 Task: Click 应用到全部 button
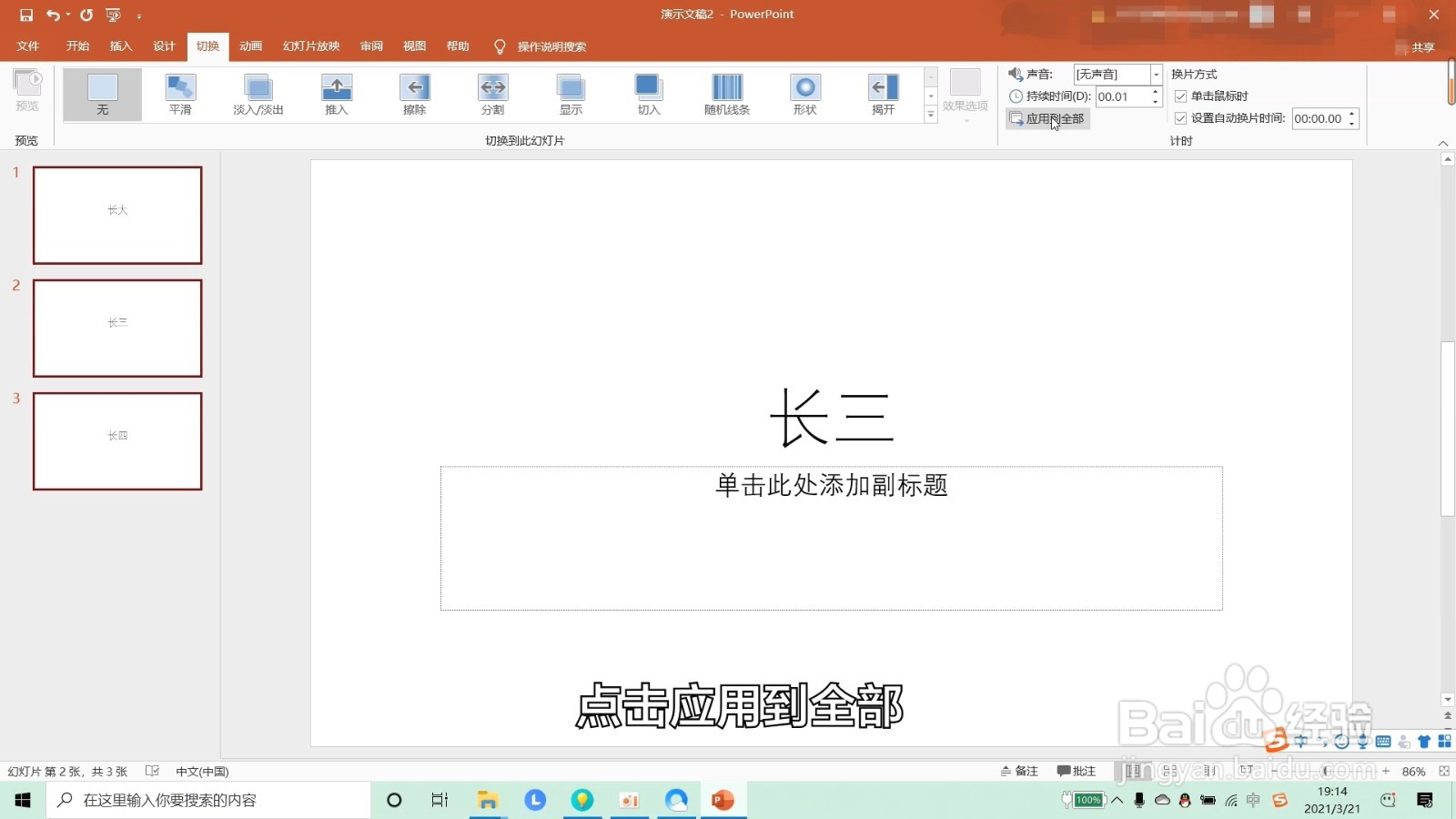pos(1047,118)
